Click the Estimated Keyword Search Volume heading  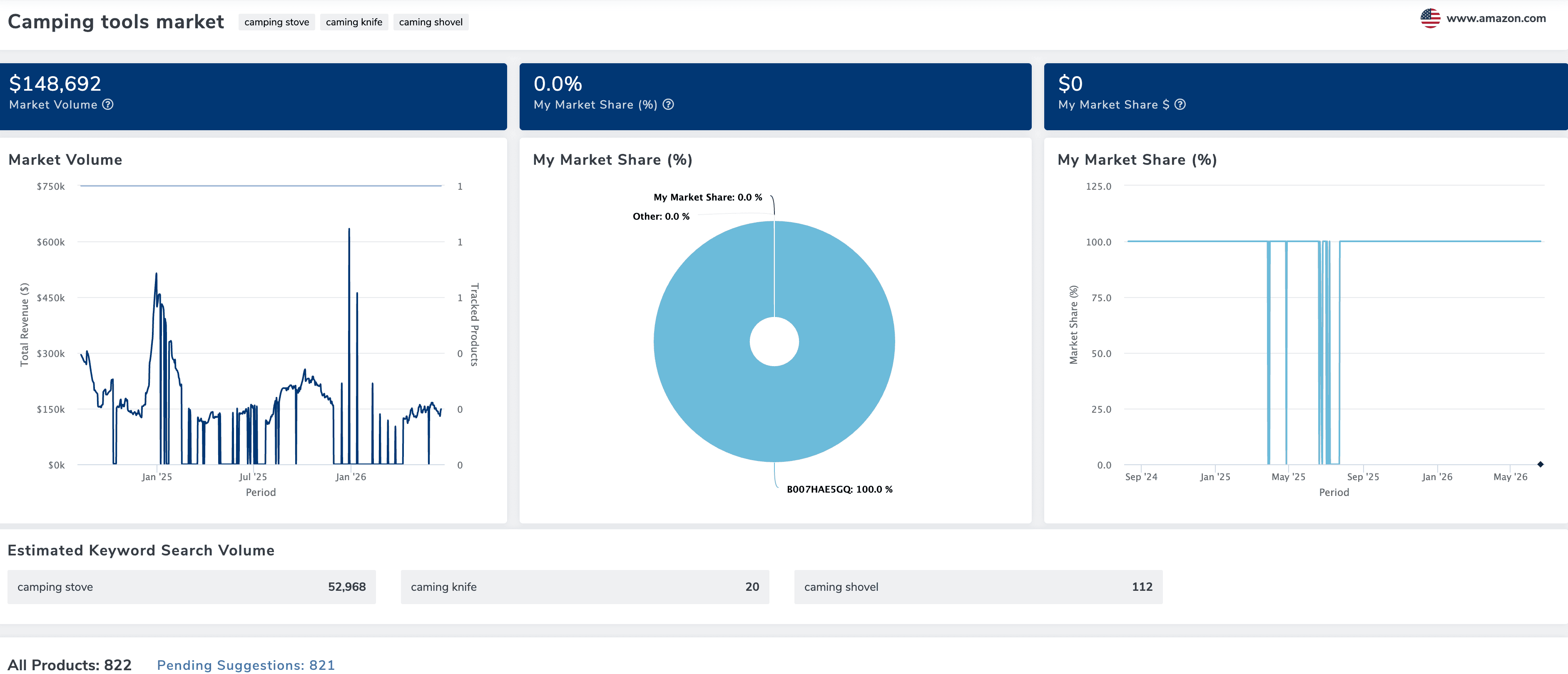click(x=141, y=550)
